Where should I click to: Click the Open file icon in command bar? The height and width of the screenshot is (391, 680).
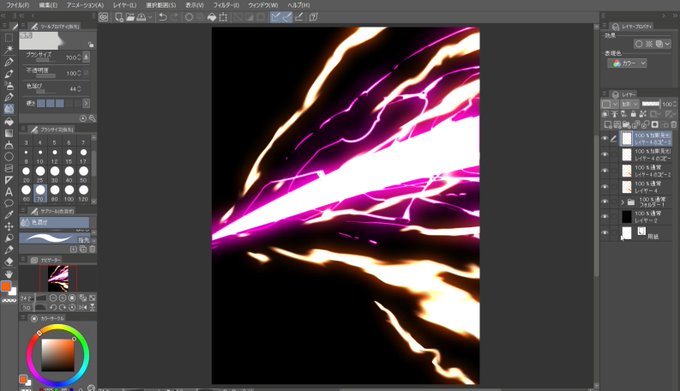130,17
